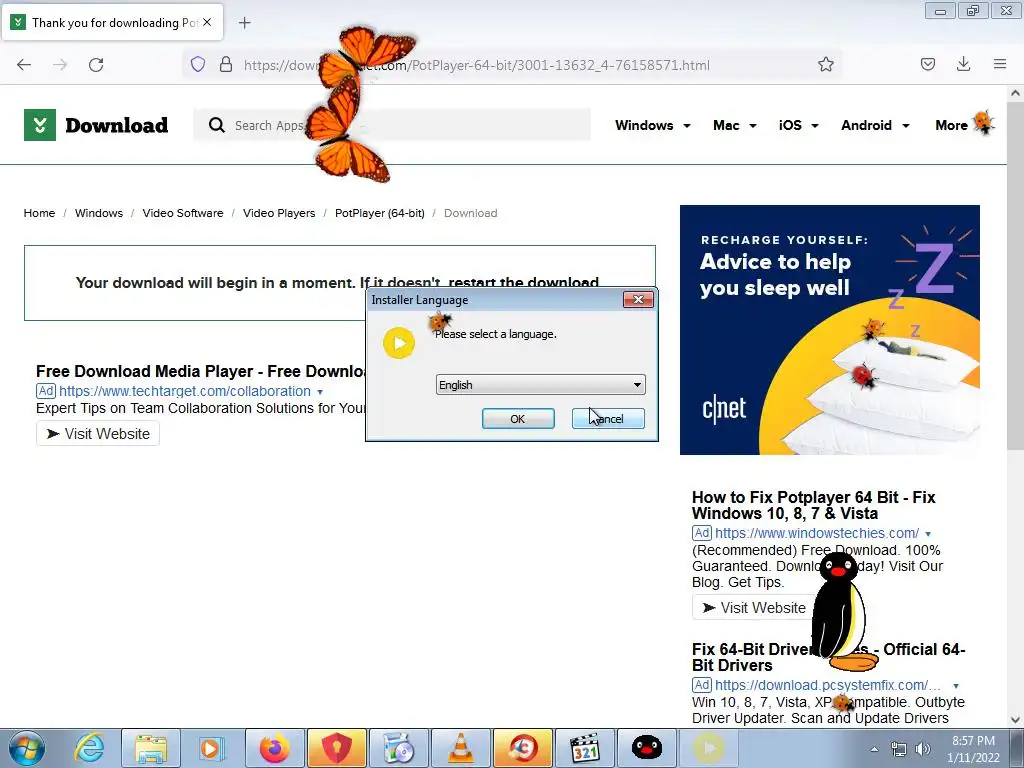Open Video Software breadcrumb link

(183, 213)
